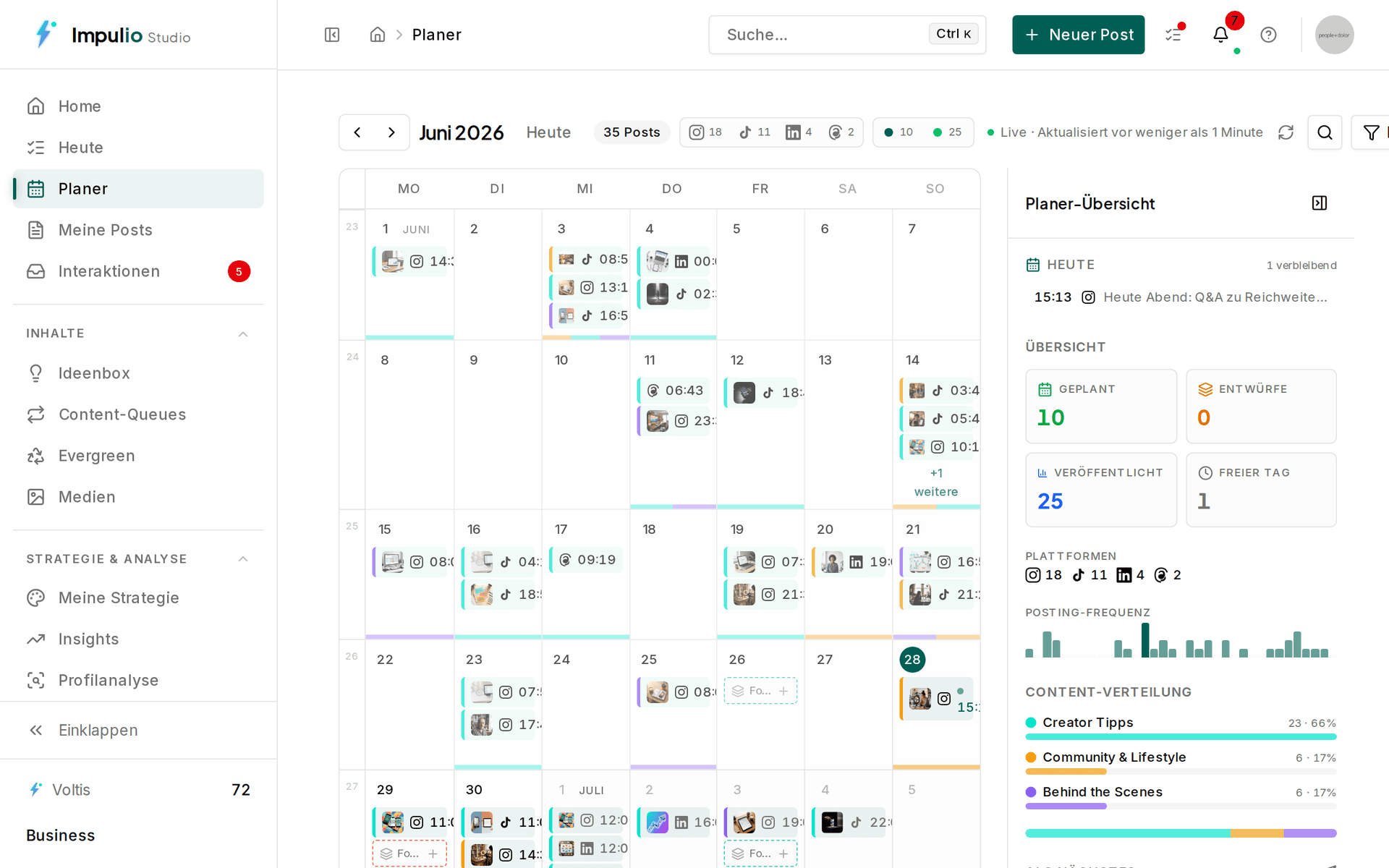1389x868 pixels.
Task: Open the Threads post at 09:19 on June 17
Action: coord(585,560)
